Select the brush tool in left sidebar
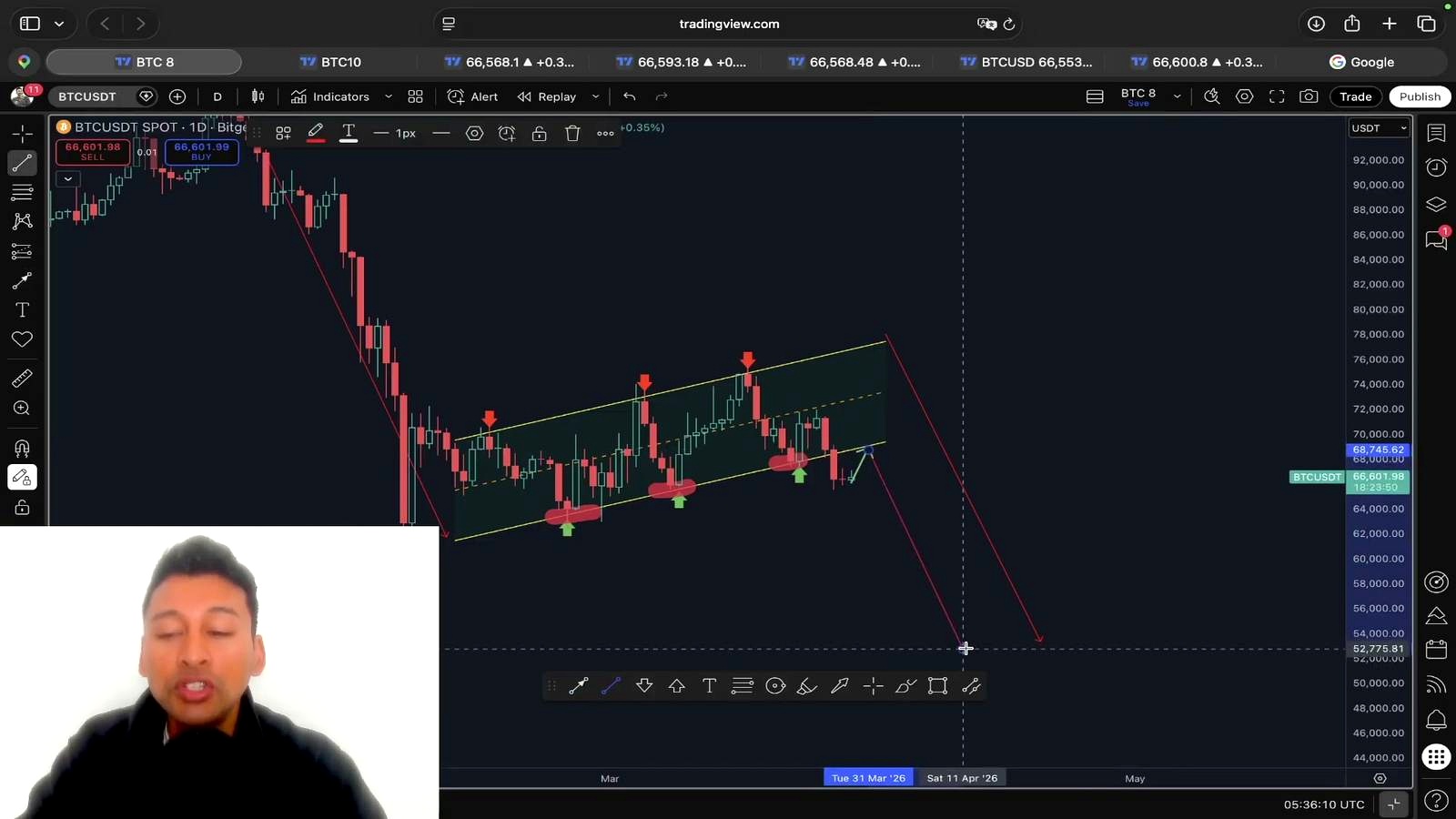Image resolution: width=1456 pixels, height=819 pixels. click(x=22, y=280)
